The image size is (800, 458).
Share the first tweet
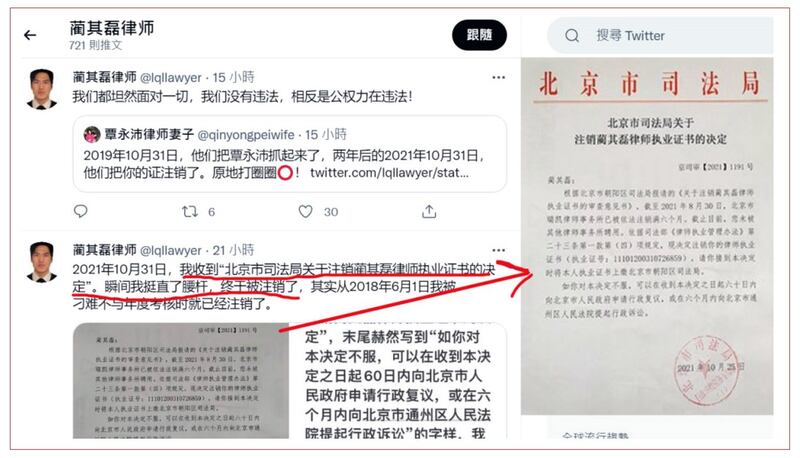(429, 211)
